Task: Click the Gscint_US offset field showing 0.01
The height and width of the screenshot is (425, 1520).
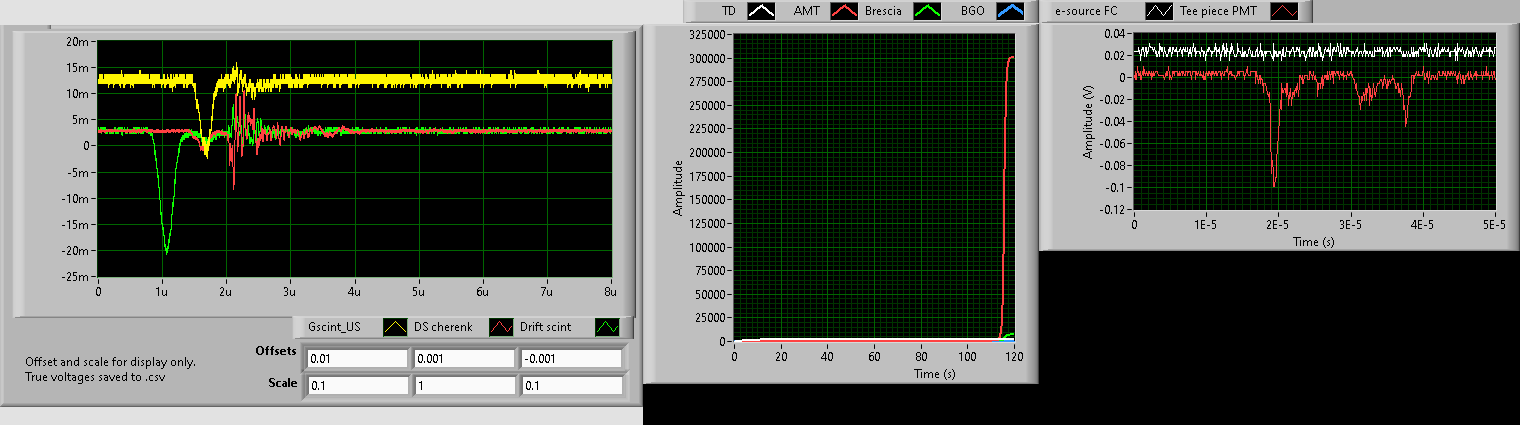Action: point(357,358)
